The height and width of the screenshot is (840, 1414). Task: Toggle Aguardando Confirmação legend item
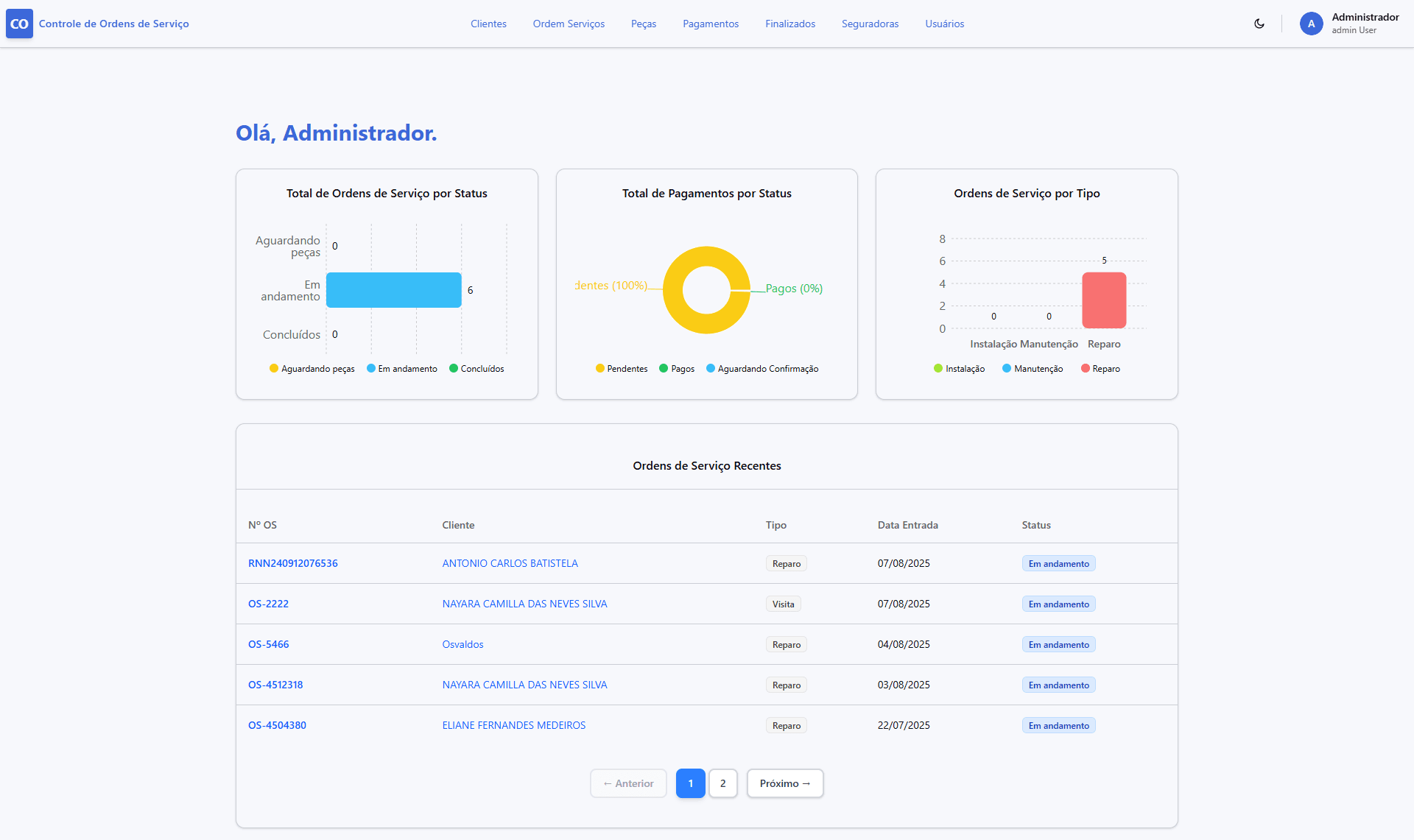click(x=762, y=369)
